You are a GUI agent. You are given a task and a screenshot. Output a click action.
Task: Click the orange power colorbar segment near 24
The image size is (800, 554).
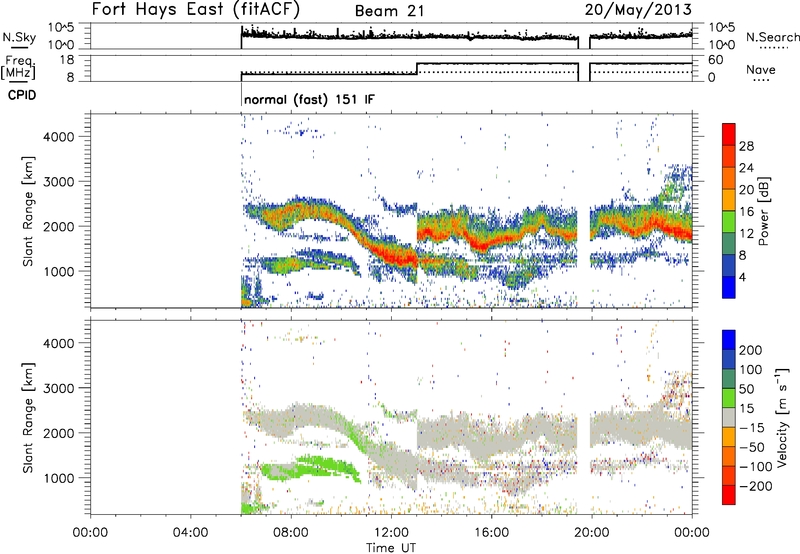tap(729, 178)
